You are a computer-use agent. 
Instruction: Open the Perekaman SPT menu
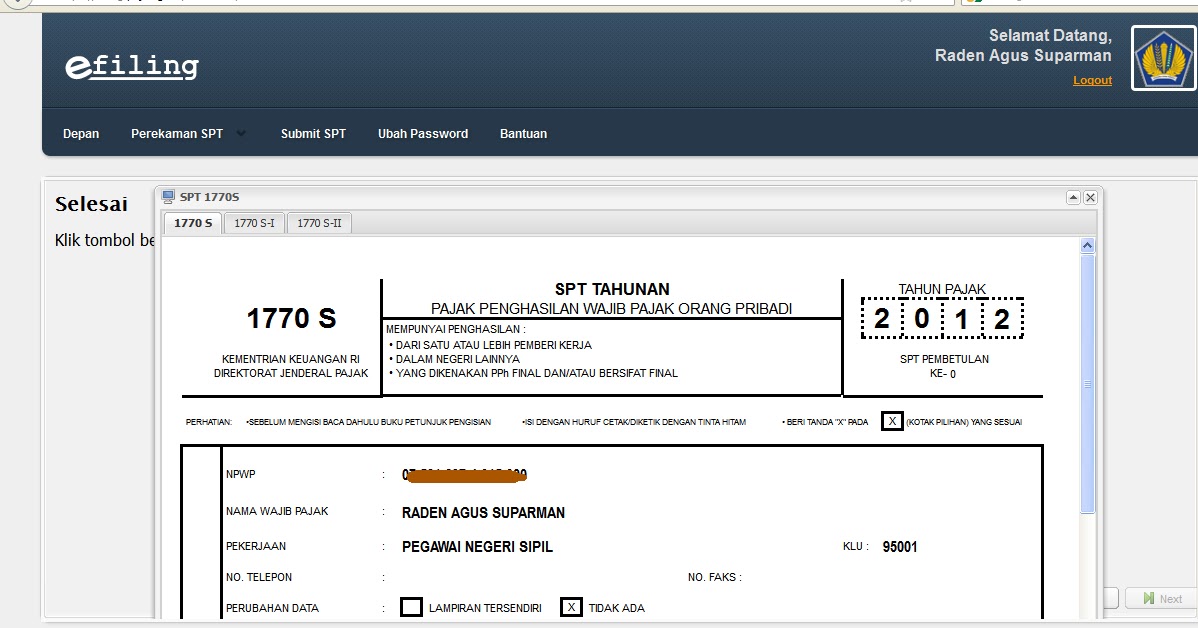point(177,134)
